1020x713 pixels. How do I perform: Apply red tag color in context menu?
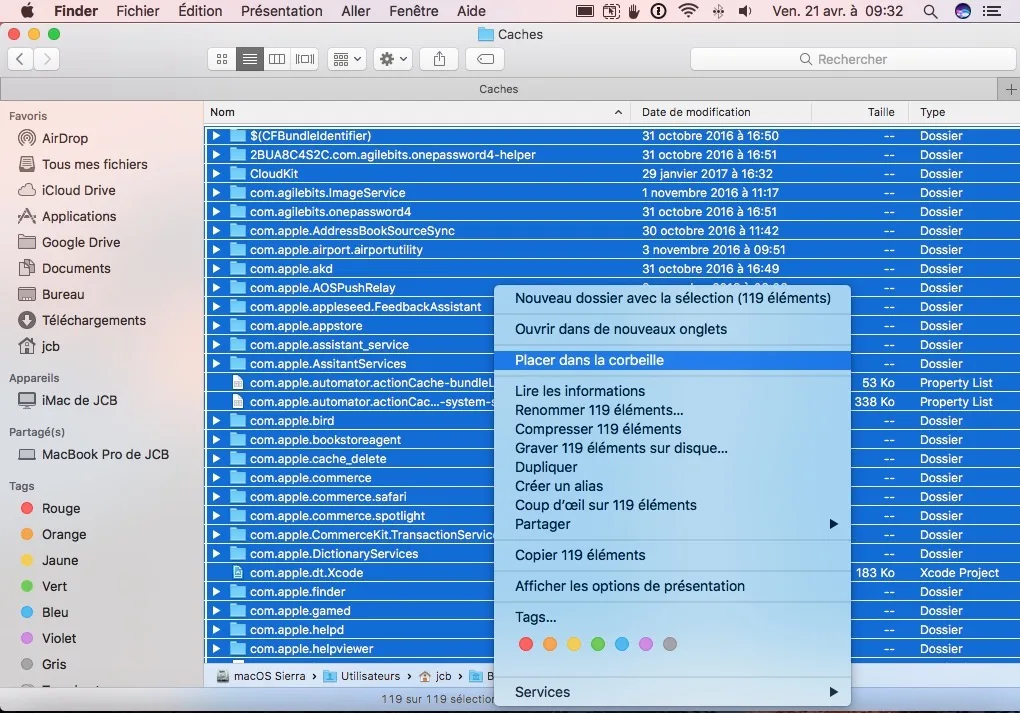tap(526, 644)
